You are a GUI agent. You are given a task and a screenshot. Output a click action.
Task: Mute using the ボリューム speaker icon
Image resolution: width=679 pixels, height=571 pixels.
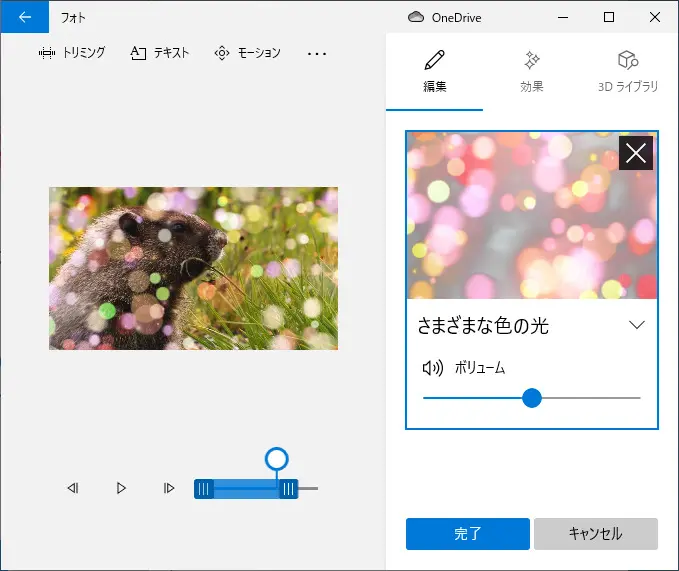click(433, 368)
